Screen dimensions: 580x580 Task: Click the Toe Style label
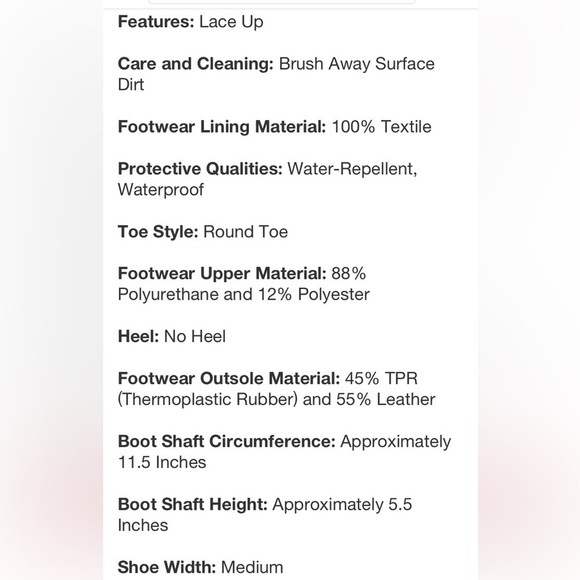(158, 232)
